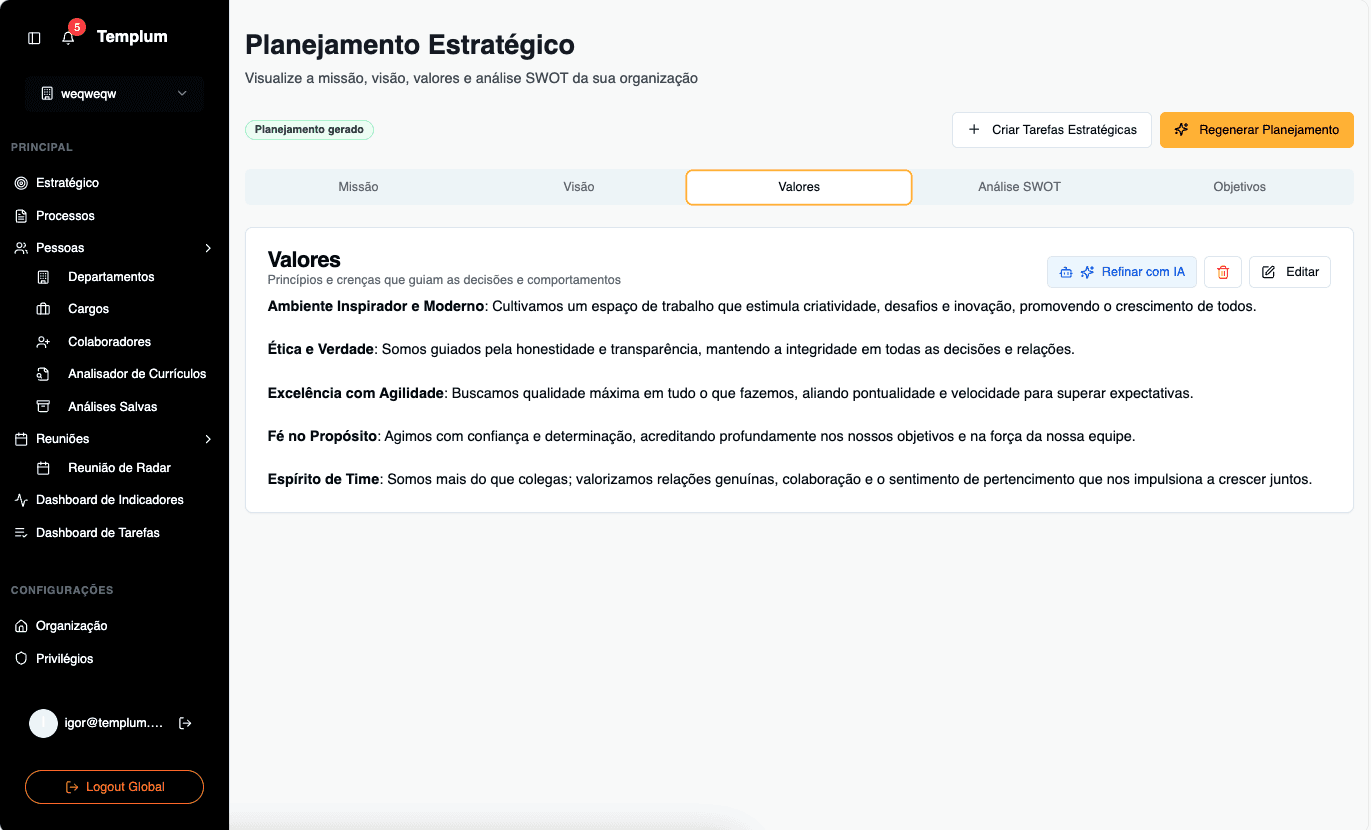The image size is (1371, 830).
Task: Switch to the Missão tab
Action: pyautogui.click(x=358, y=187)
